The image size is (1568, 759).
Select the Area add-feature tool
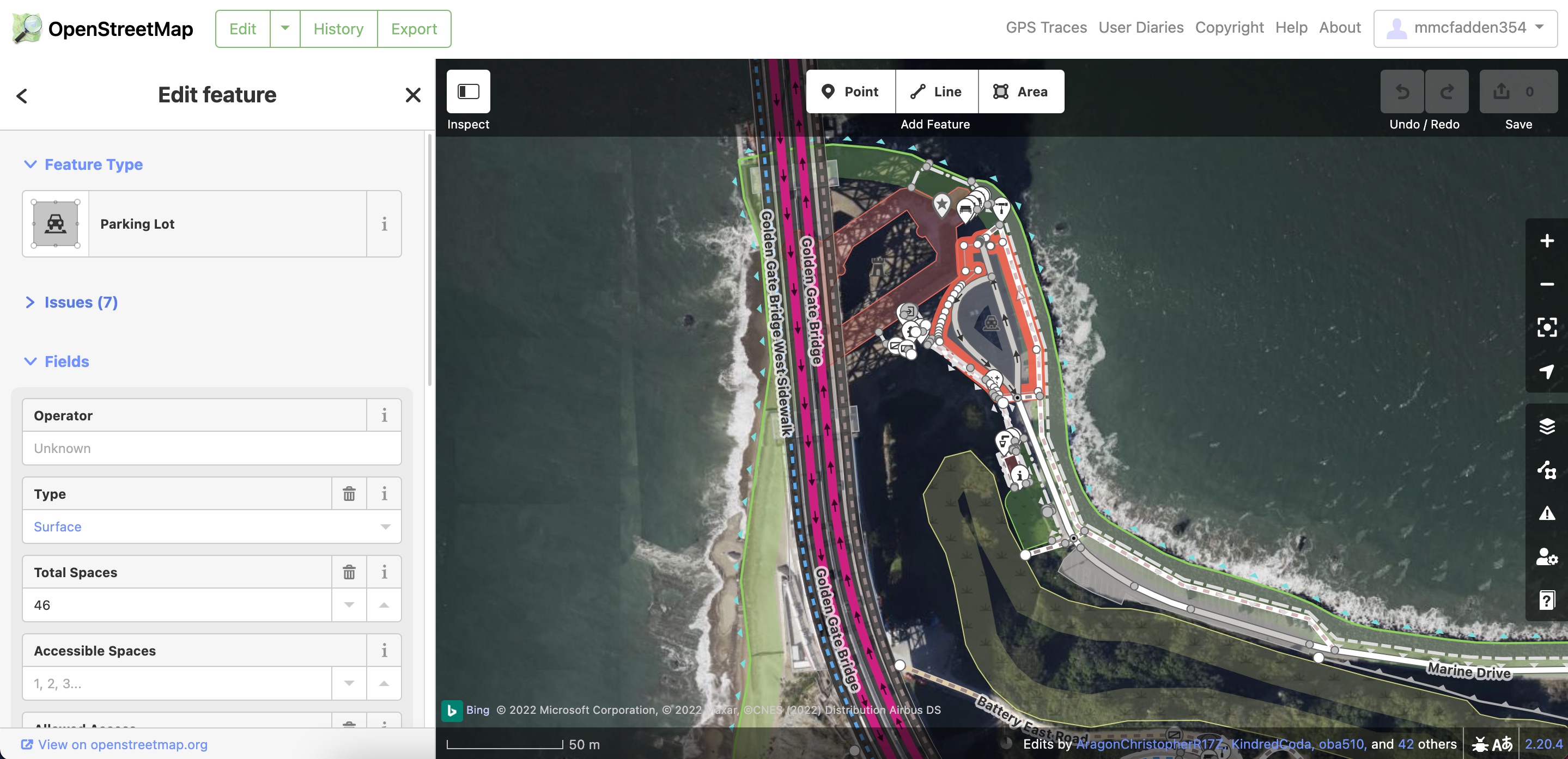click(x=1022, y=91)
